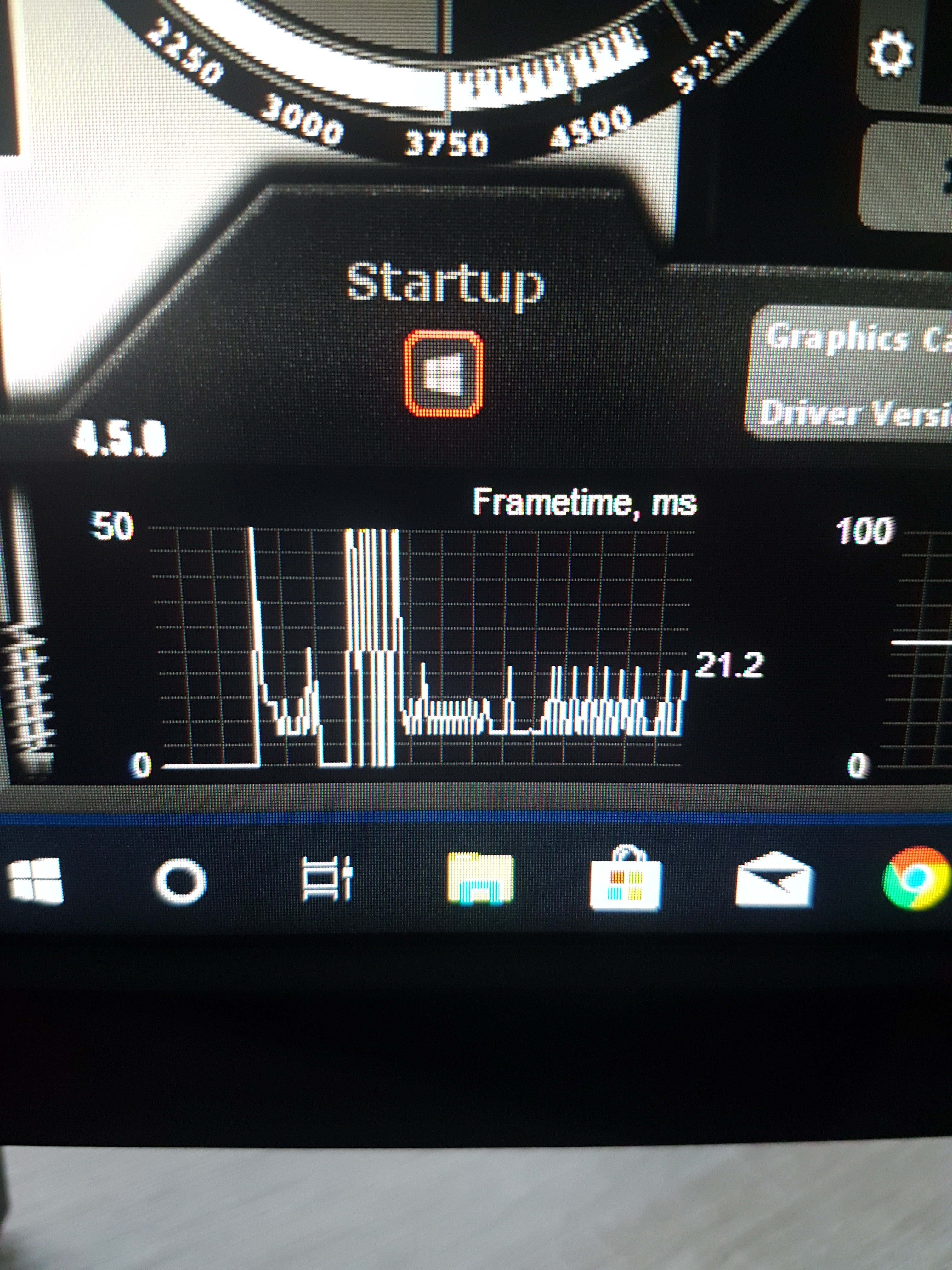Click the 4.5.0 version number
Image resolution: width=952 pixels, height=1270 pixels.
click(x=119, y=439)
